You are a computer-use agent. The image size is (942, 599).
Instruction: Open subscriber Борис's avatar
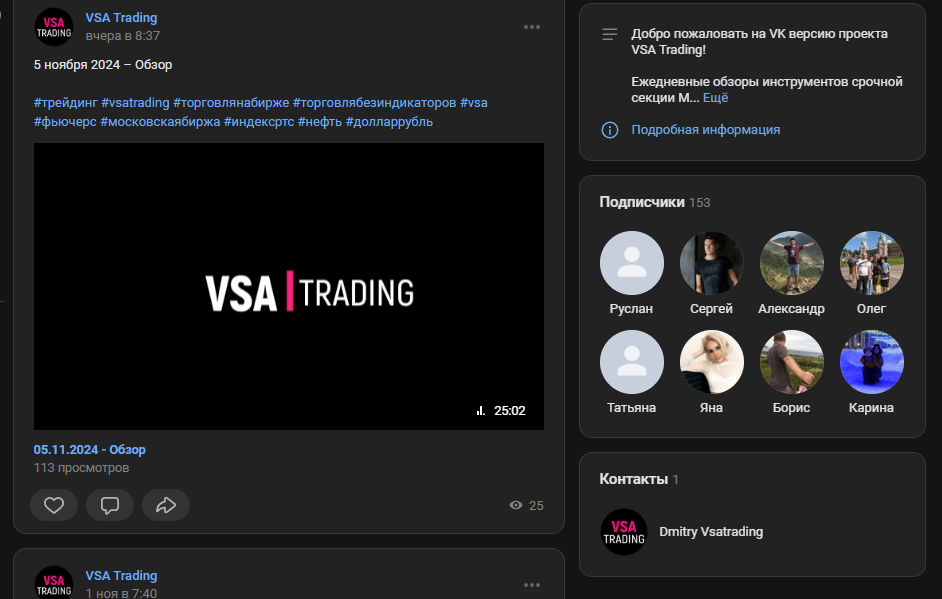click(791, 362)
